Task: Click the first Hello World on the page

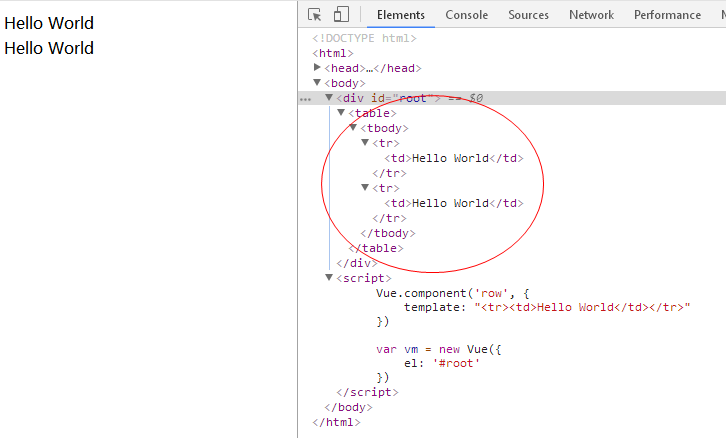Action: pyautogui.click(x=49, y=23)
